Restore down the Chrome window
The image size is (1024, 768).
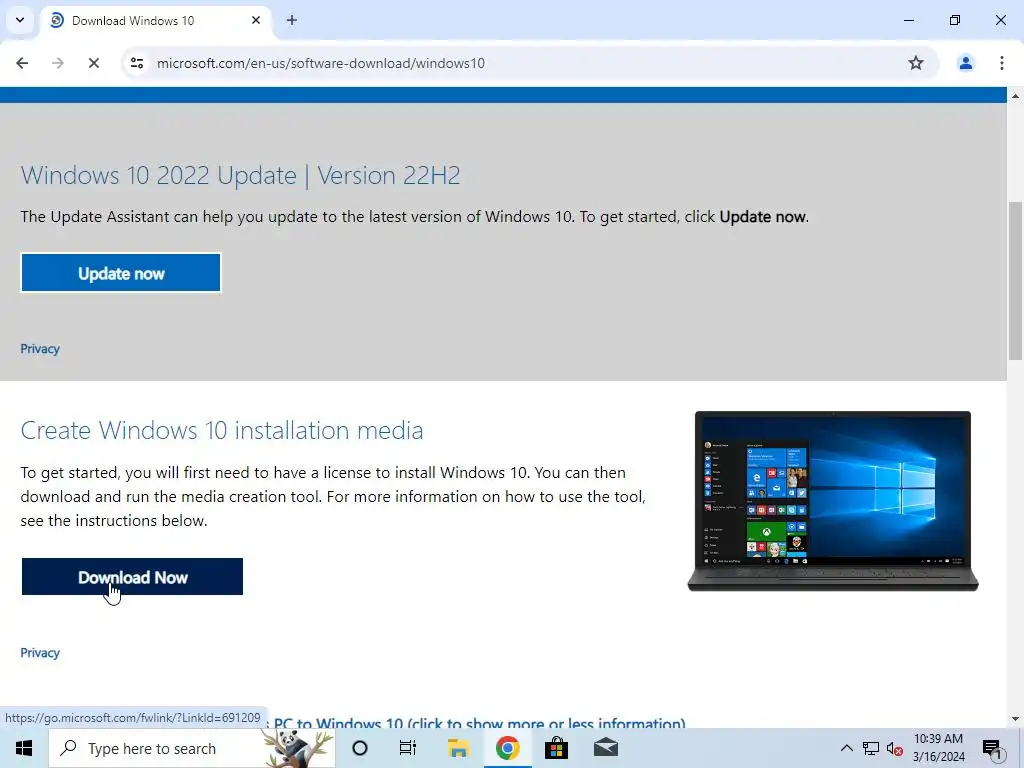pyautogui.click(x=955, y=20)
